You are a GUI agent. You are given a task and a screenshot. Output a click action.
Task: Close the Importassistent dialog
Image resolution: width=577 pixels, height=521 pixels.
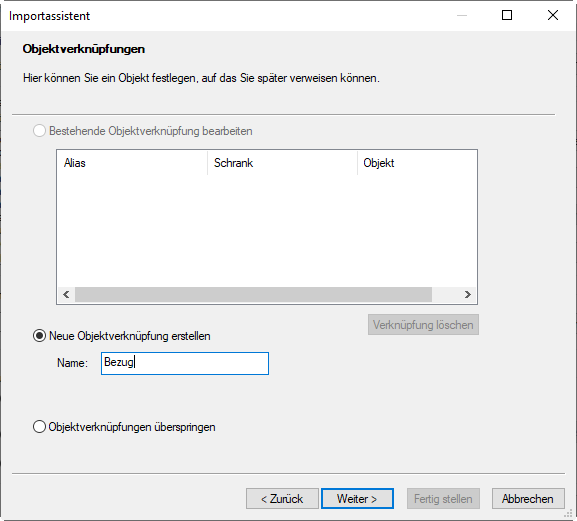(x=553, y=15)
